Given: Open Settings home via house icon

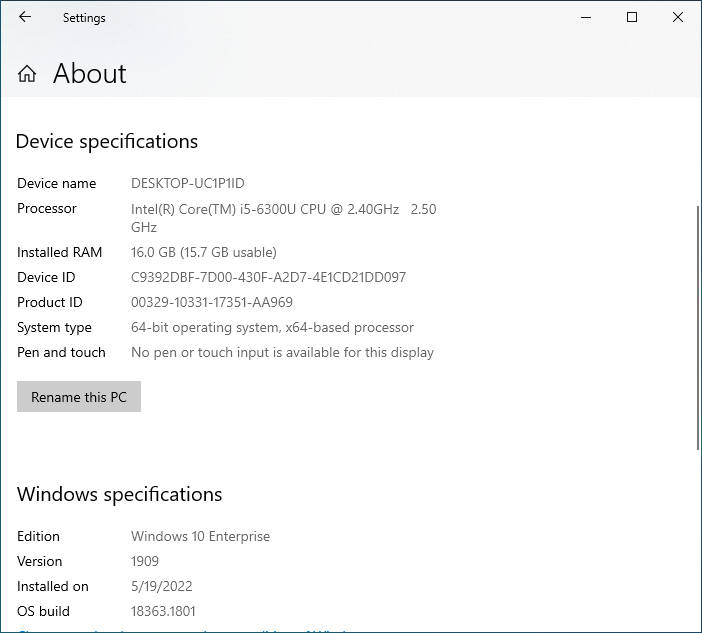Looking at the screenshot, I should [x=27, y=74].
